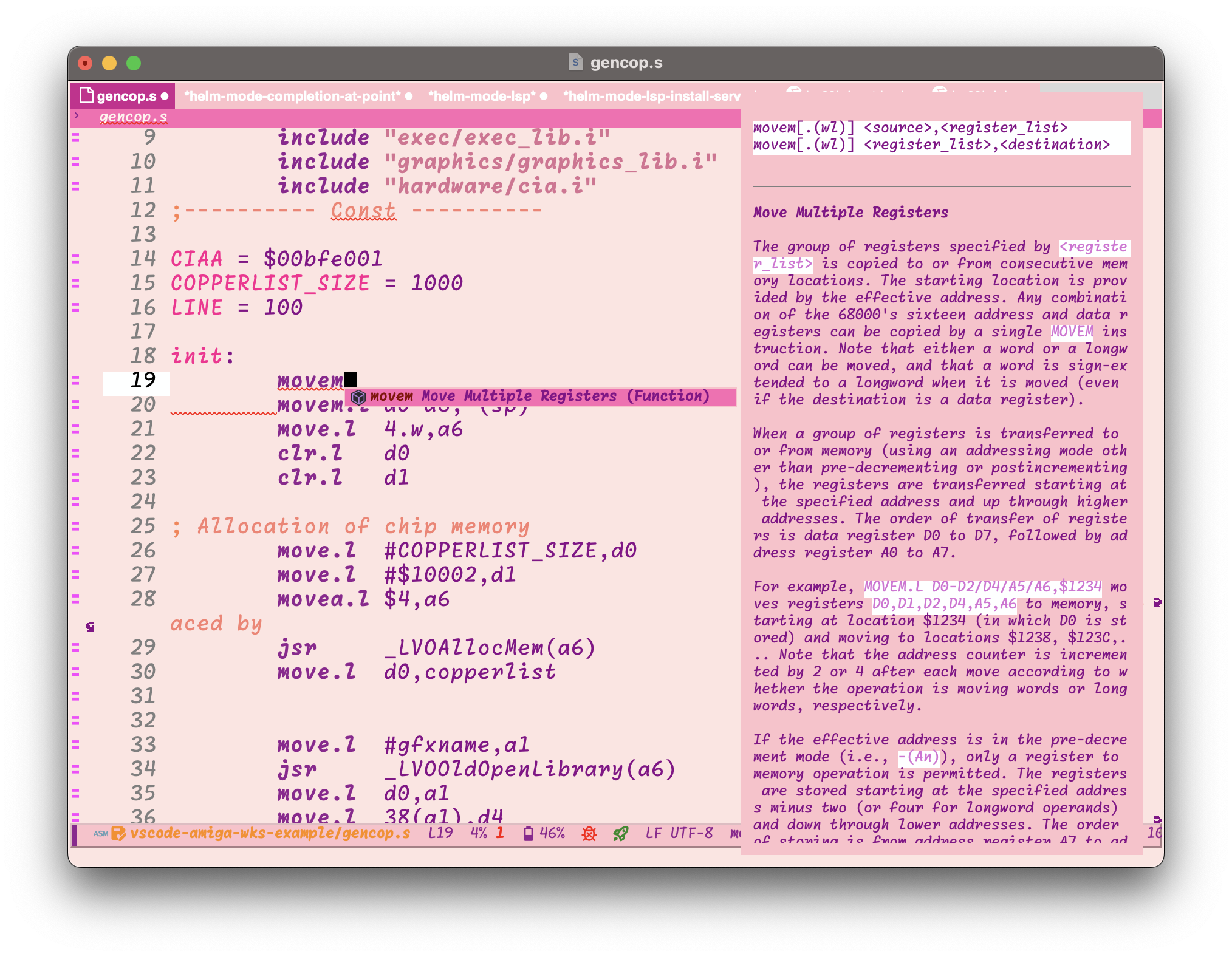Click the init: label
The width and height of the screenshot is (1232, 957).
[202, 356]
